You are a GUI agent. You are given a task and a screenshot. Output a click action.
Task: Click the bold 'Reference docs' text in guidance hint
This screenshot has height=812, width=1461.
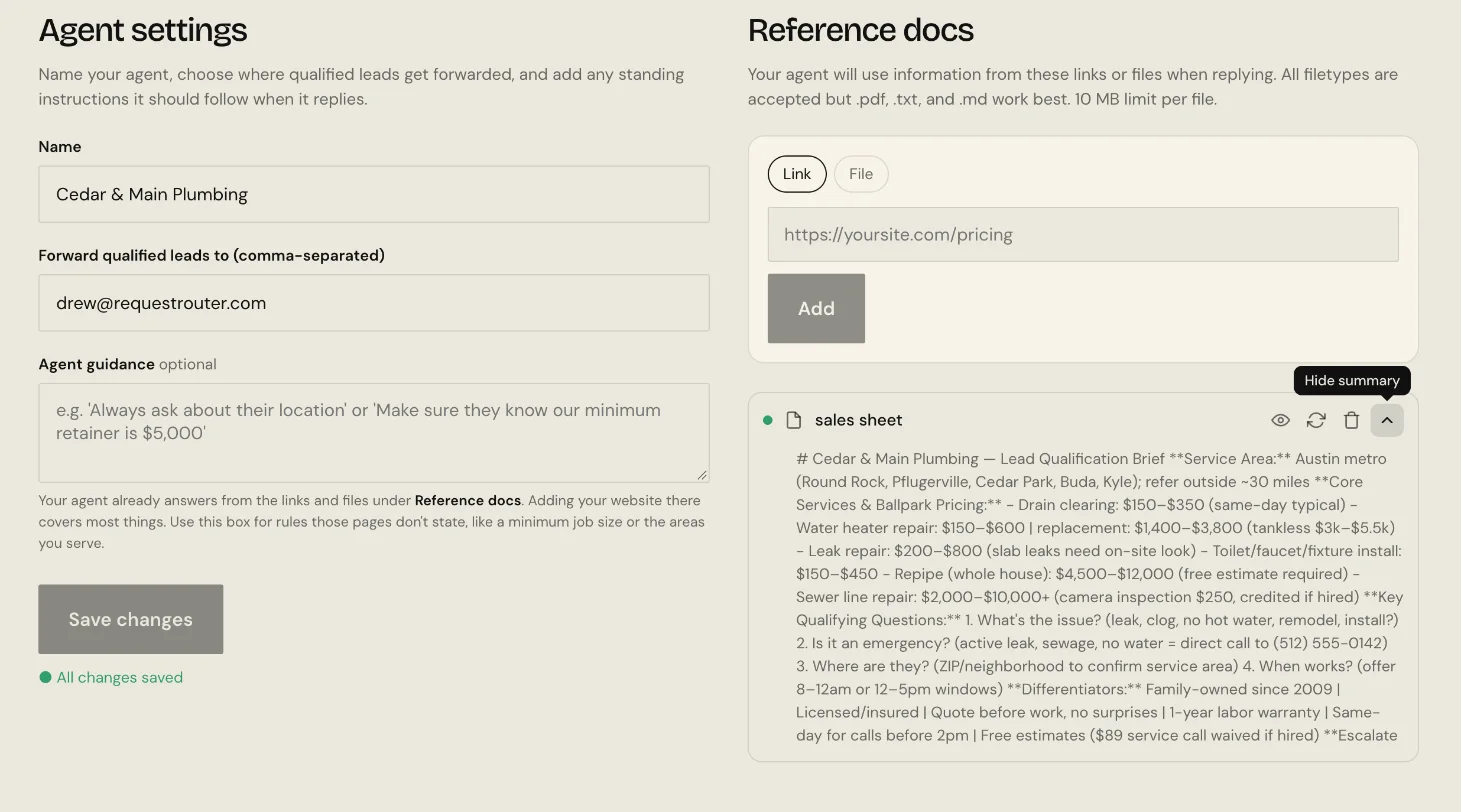[468, 501]
